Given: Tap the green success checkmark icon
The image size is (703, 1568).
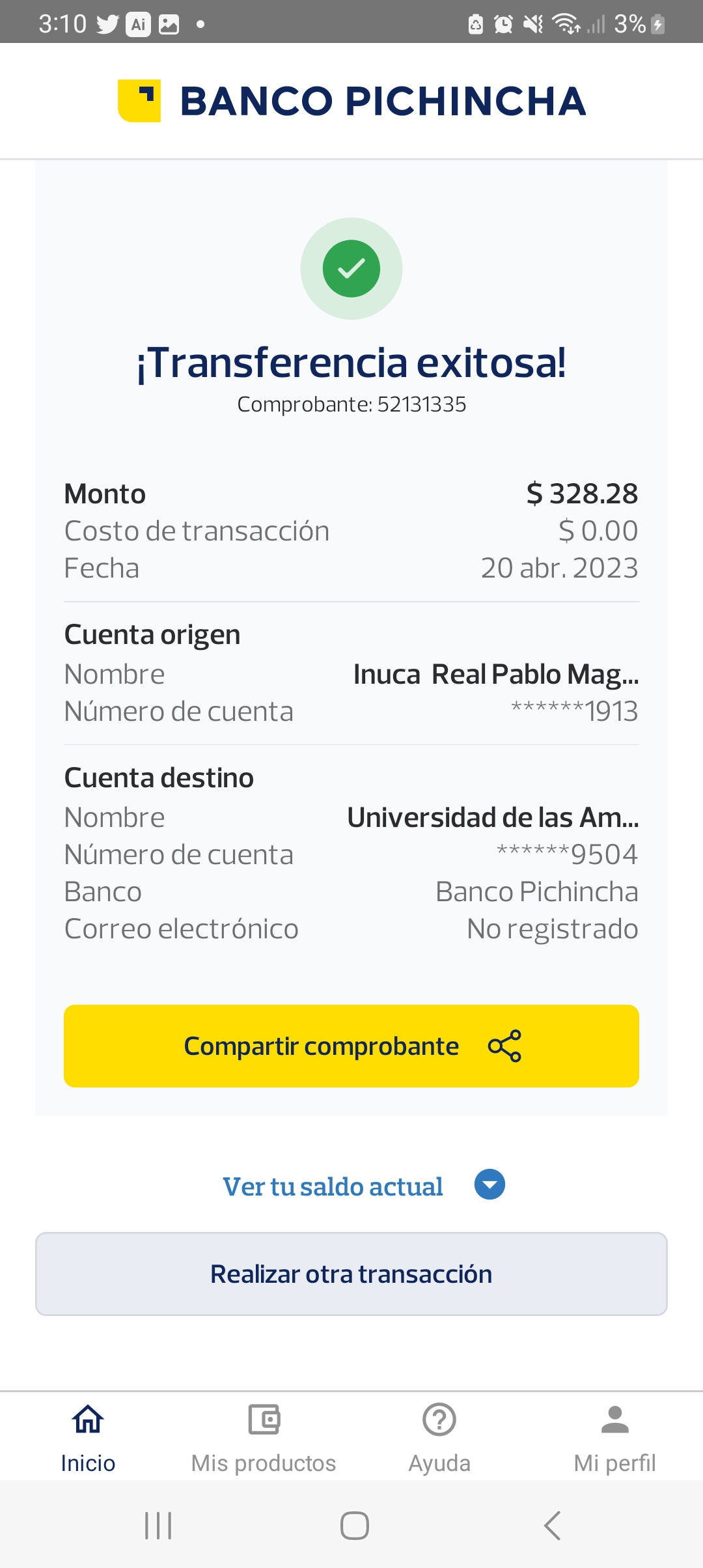Looking at the screenshot, I should [x=351, y=268].
